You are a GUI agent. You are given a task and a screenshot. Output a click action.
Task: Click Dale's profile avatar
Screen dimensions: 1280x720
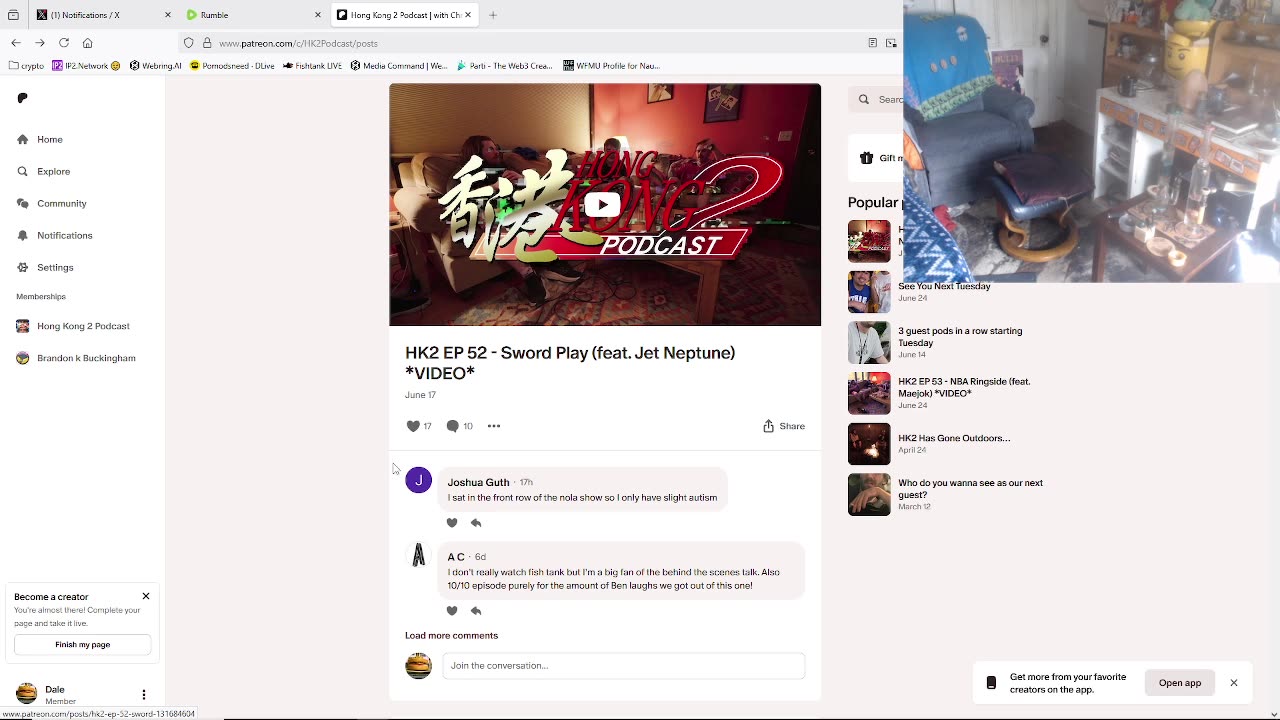(27, 693)
